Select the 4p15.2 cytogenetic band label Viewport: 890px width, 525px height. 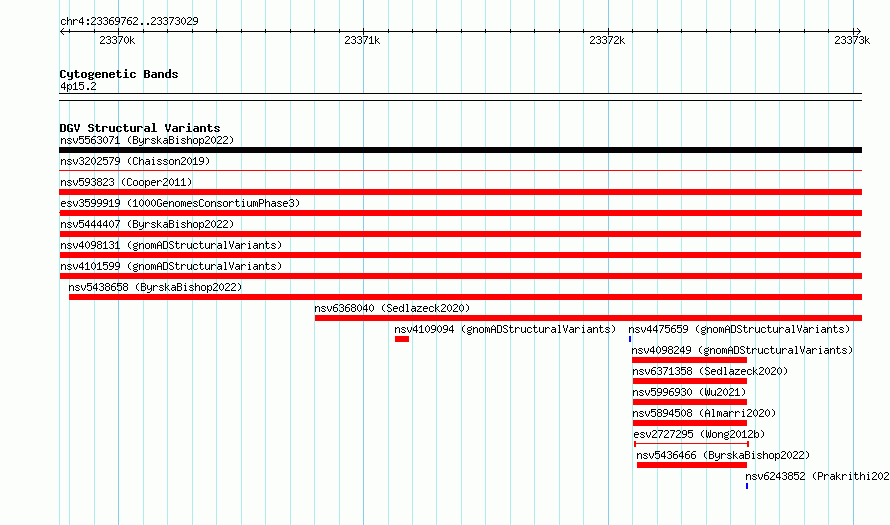[x=78, y=86]
